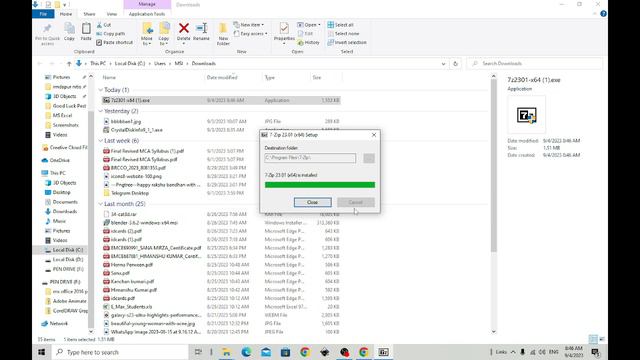This screenshot has width=640, height=360.
Task: Open Microsoft Edge from the taskbar
Action: click(246, 352)
